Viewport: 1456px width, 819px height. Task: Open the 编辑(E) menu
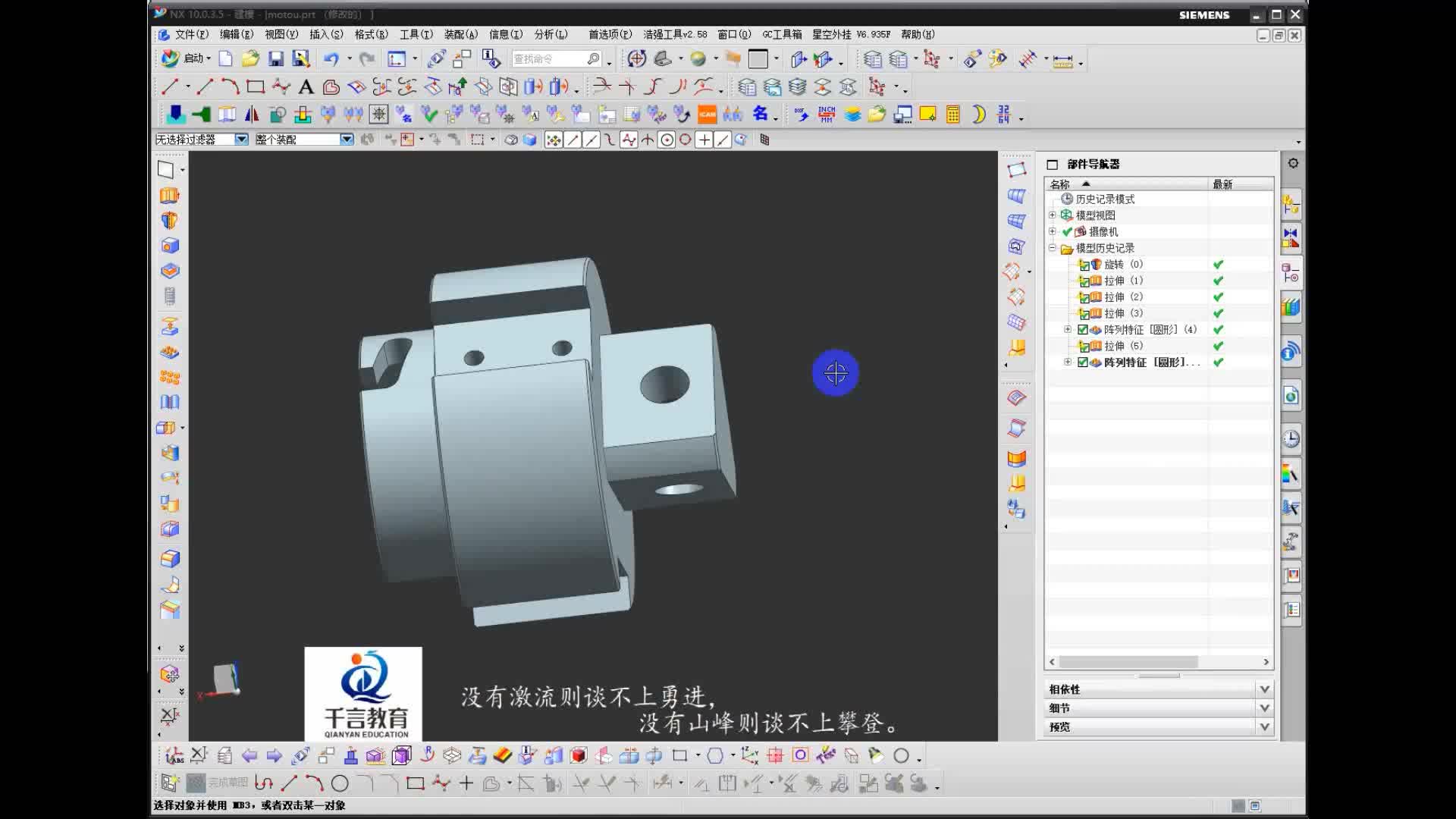[x=237, y=34]
